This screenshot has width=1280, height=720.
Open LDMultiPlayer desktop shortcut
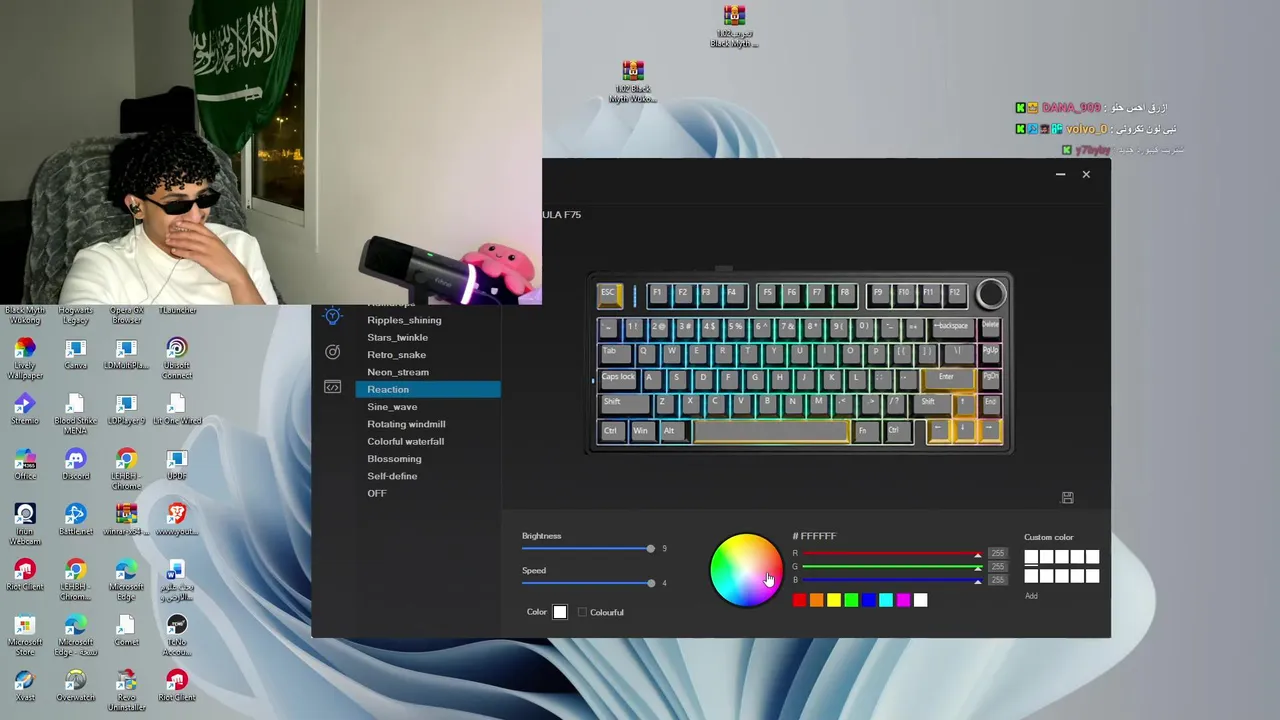[x=126, y=354]
